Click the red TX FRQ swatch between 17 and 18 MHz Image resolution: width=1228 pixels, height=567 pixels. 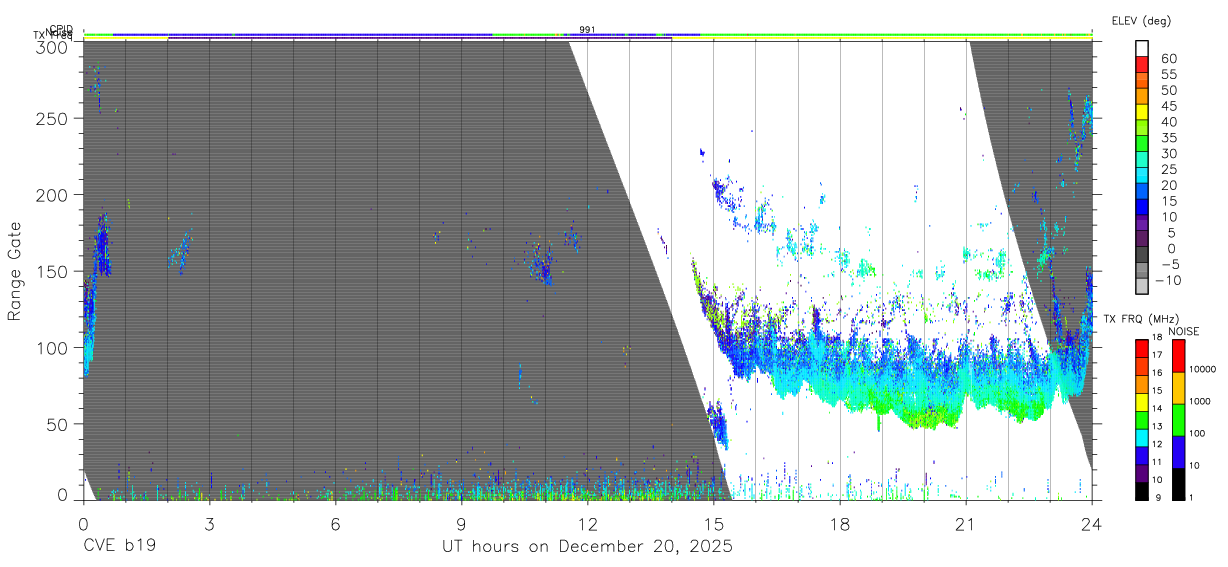(1141, 348)
